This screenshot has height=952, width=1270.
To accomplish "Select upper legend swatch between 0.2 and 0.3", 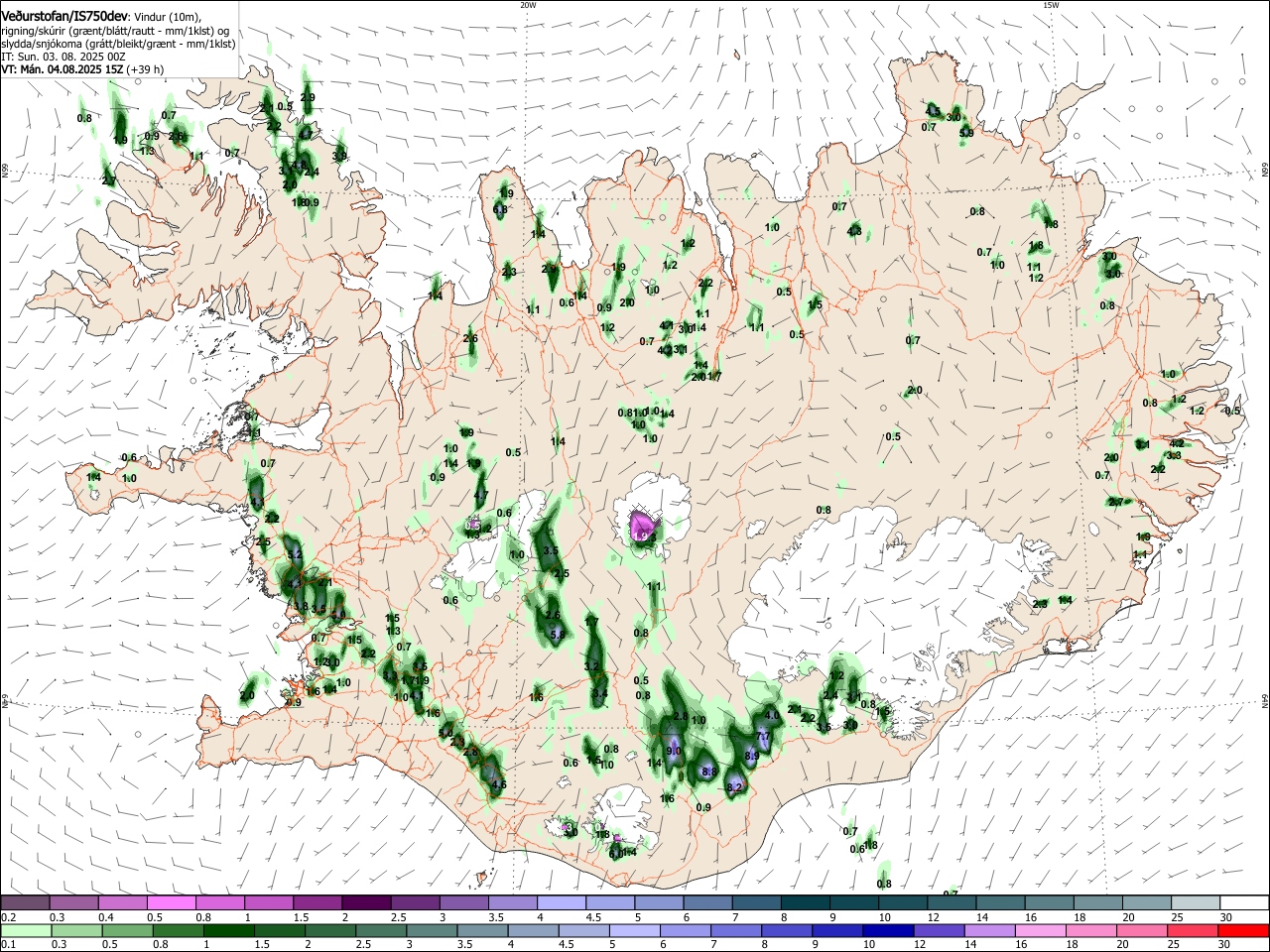I will coord(26,903).
